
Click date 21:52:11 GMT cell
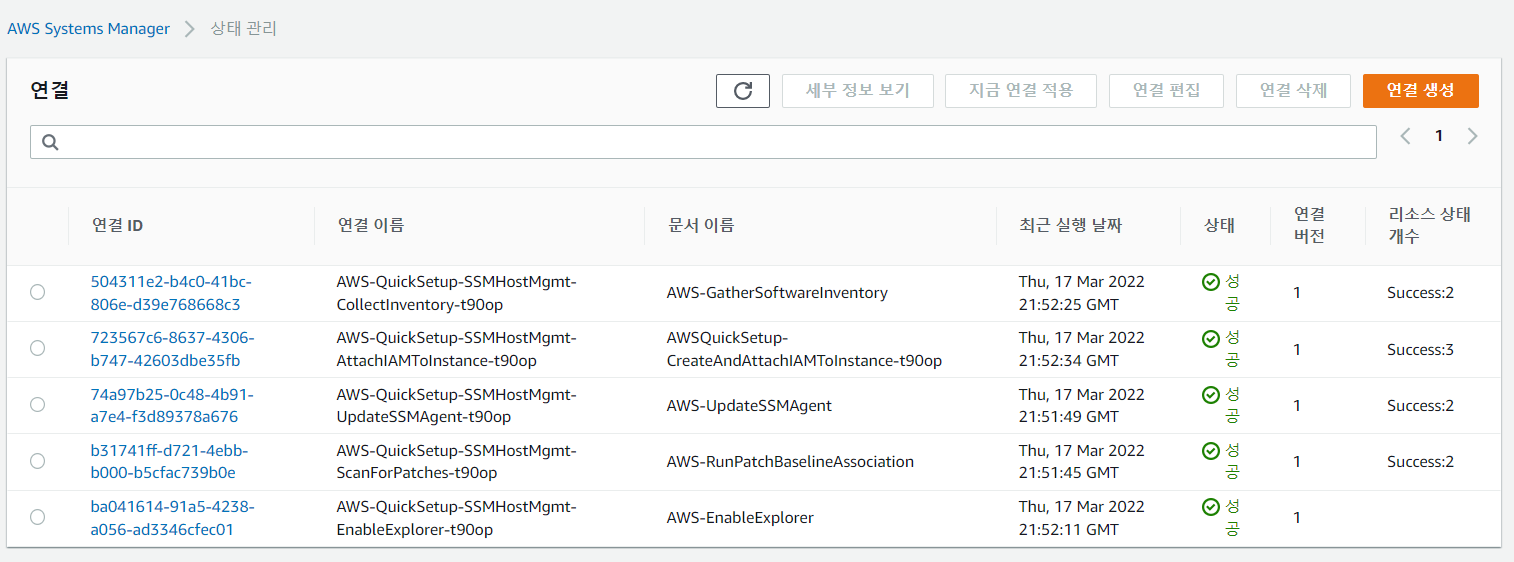(x=1081, y=518)
